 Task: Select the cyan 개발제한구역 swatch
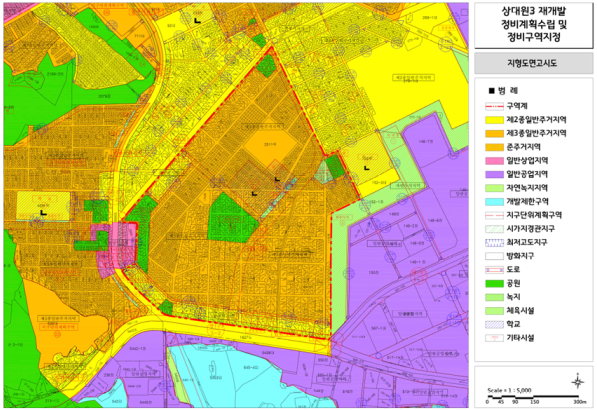click(x=494, y=202)
